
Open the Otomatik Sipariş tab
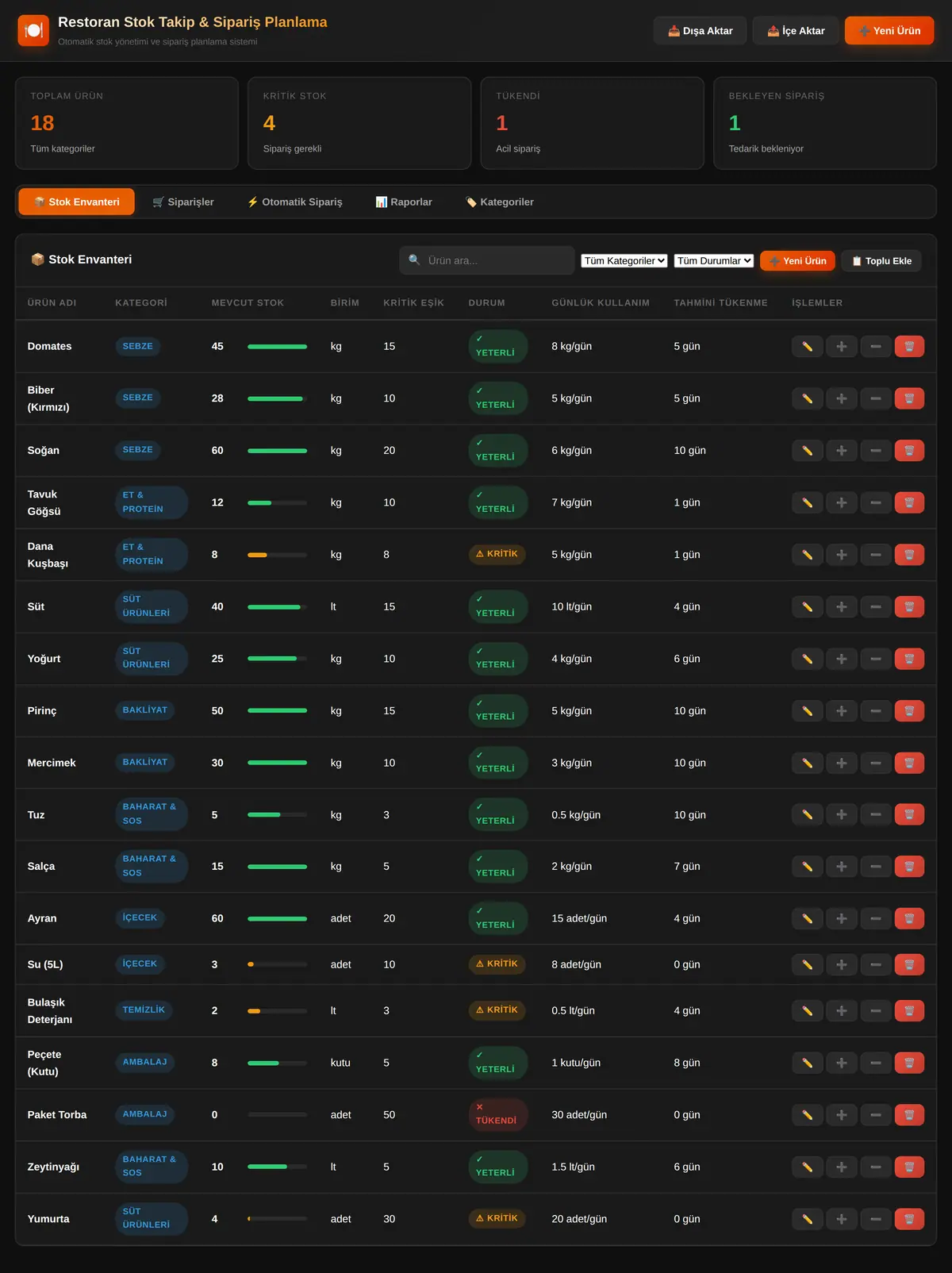294,202
